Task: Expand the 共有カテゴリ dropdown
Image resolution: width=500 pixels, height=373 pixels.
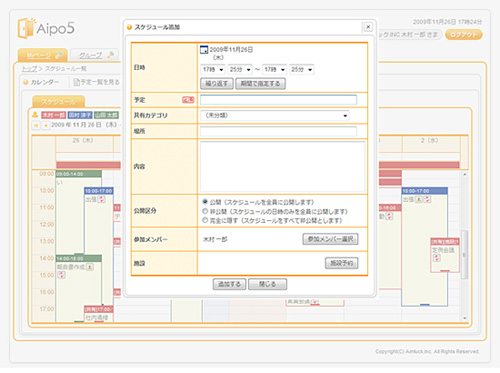Action: (275, 116)
